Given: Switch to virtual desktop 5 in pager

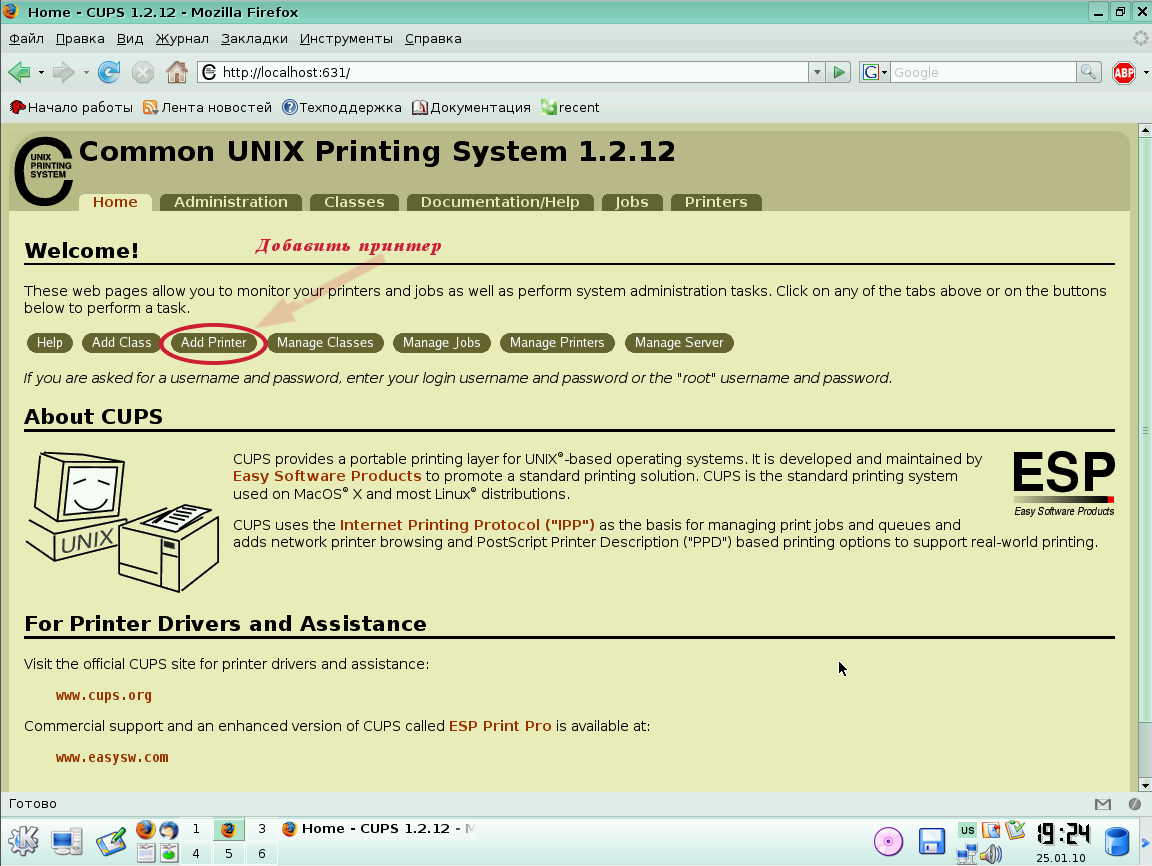Looking at the screenshot, I should coord(228,854).
